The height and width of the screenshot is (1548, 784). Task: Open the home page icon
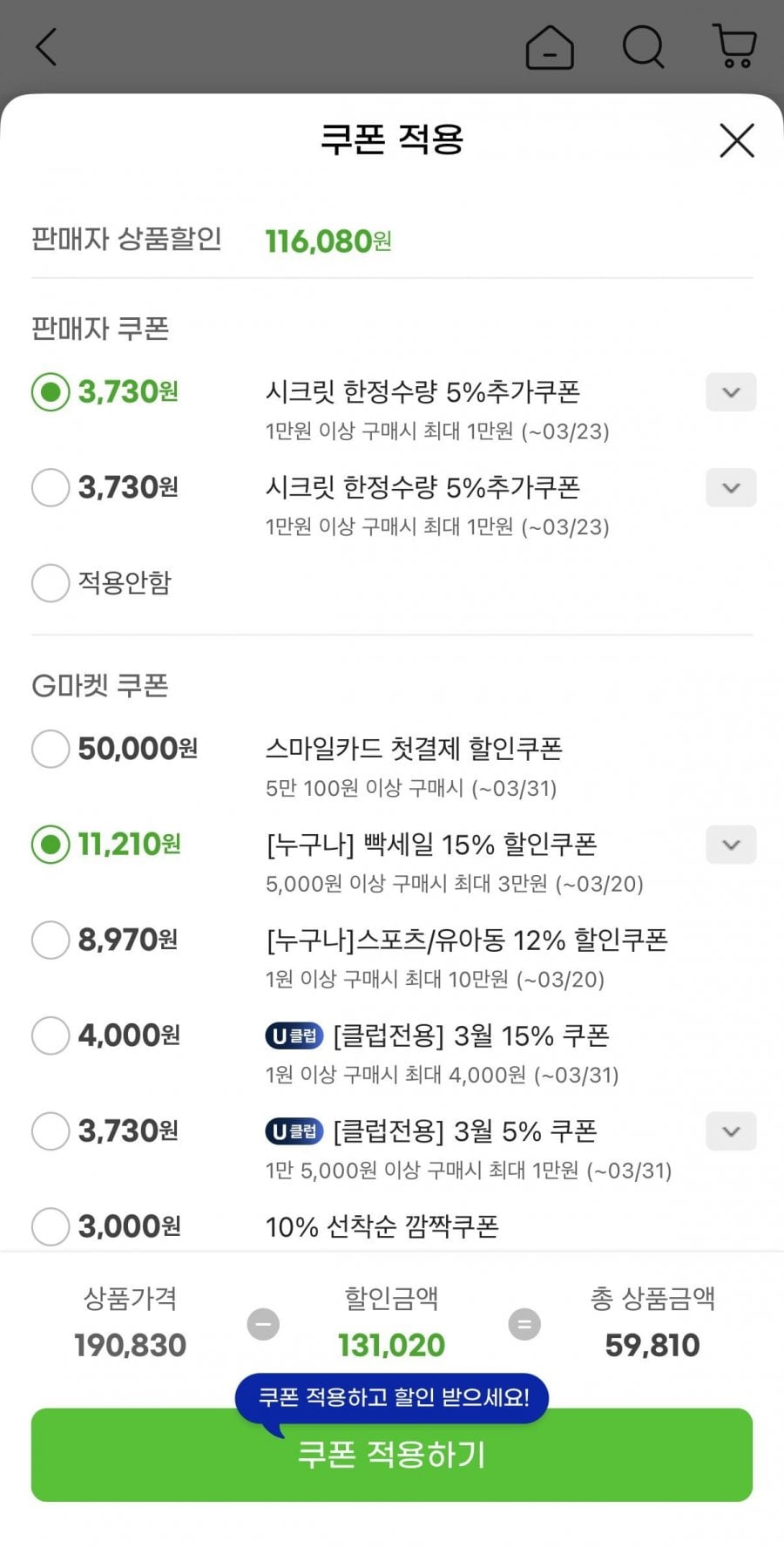[550, 47]
